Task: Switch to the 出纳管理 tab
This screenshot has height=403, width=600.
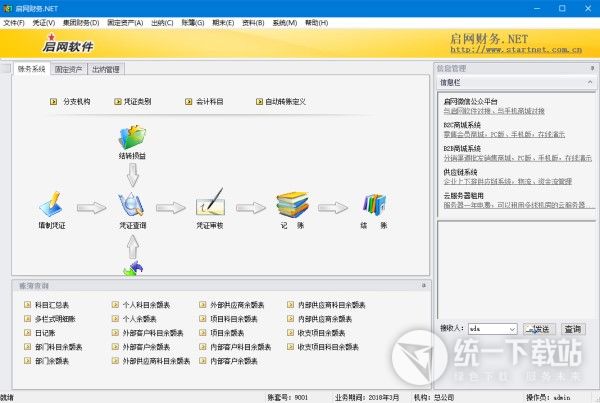Action: (x=105, y=70)
